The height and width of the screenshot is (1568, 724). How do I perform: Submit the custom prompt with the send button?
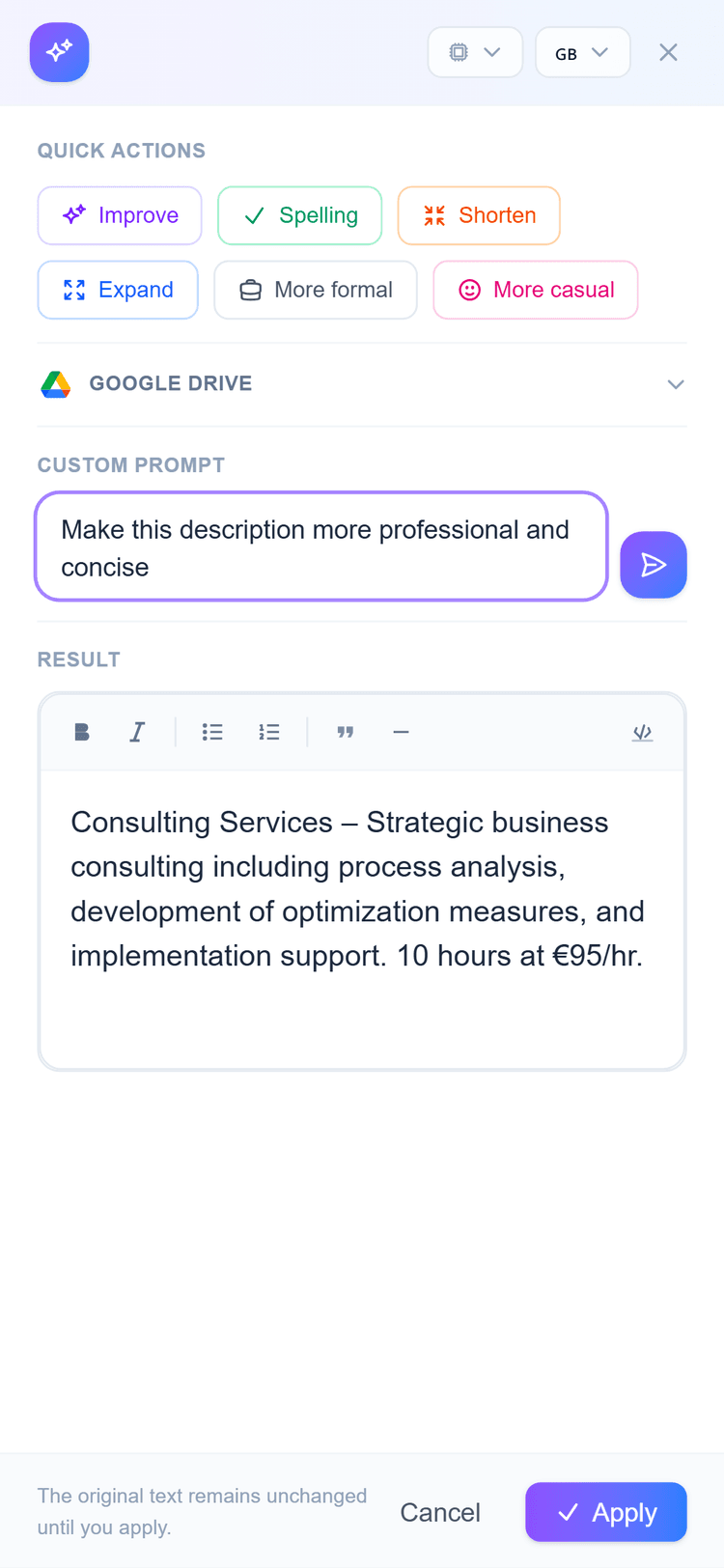tap(654, 565)
